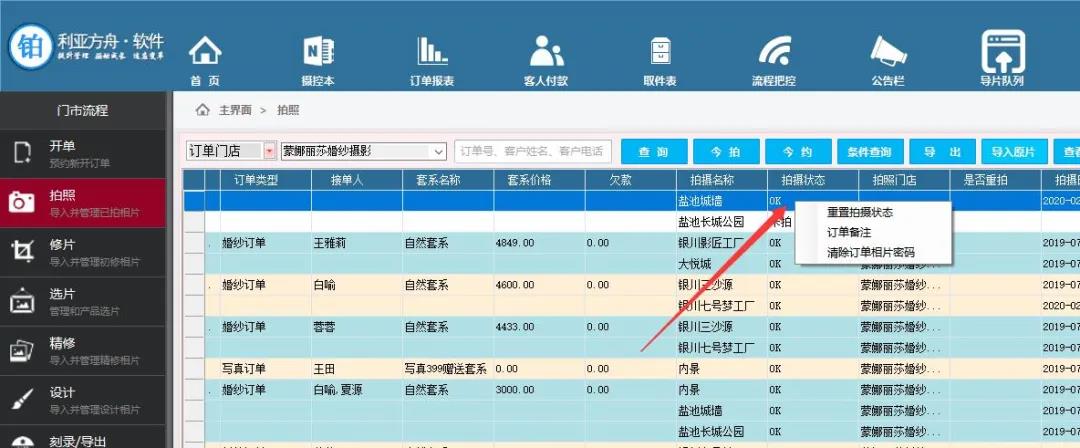Open the 流程把控 signal icon
This screenshot has width=1080, height=448.
[x=773, y=51]
